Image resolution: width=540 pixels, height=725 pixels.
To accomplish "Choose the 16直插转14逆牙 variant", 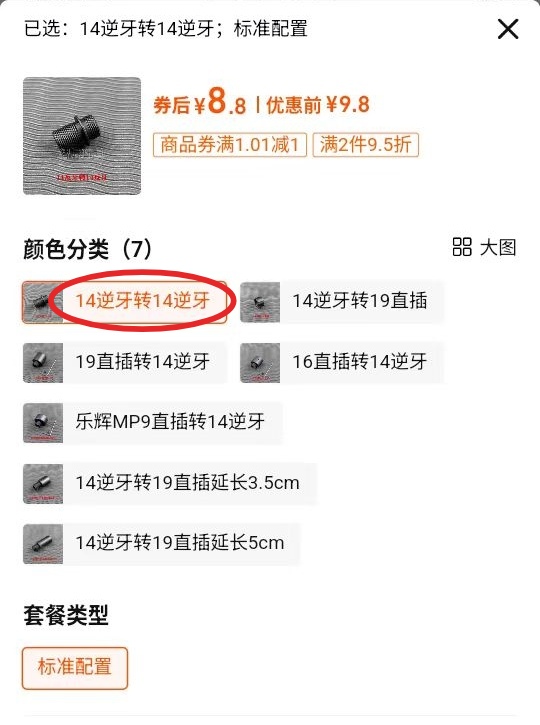I will (x=342, y=362).
